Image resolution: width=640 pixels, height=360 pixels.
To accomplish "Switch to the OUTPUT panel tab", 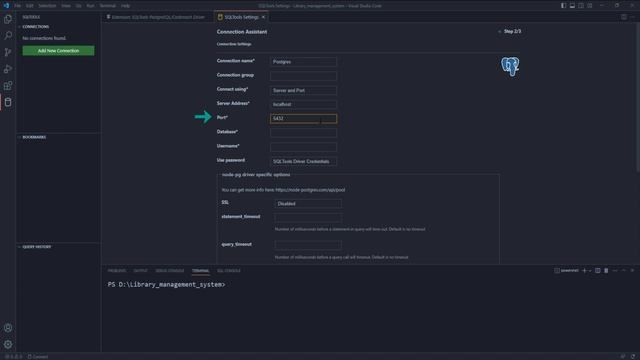I will (140, 271).
